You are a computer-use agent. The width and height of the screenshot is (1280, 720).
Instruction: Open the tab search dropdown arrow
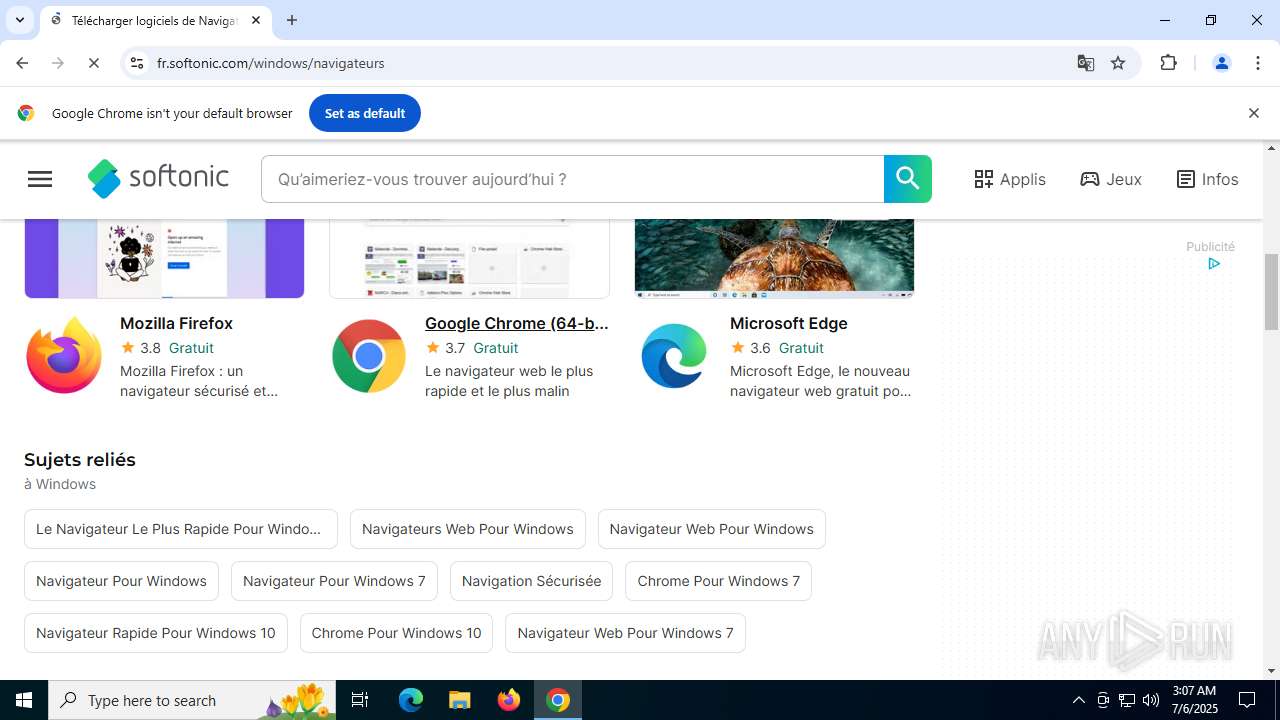click(x=19, y=20)
